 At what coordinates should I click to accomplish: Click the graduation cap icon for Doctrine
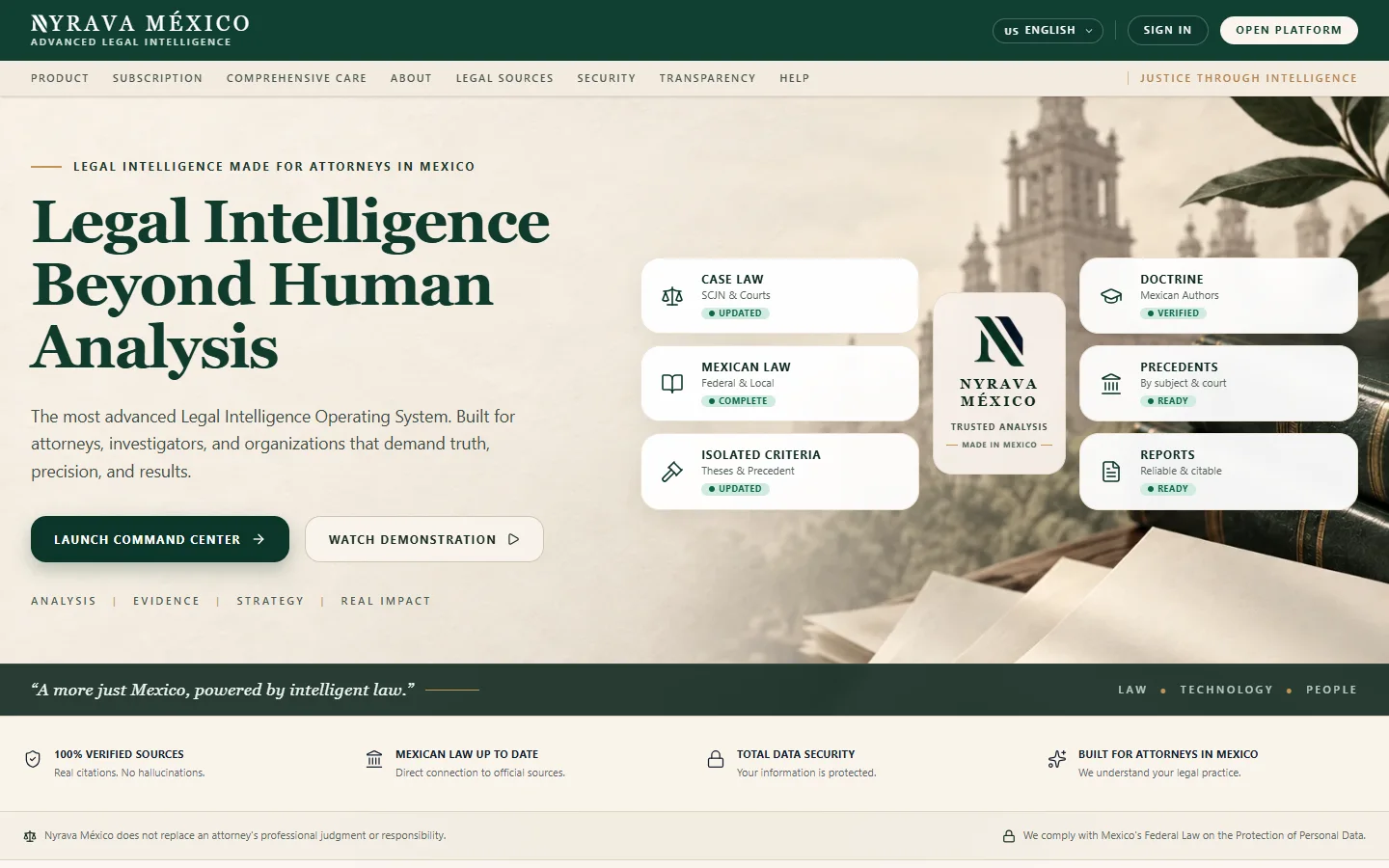pos(1111,296)
